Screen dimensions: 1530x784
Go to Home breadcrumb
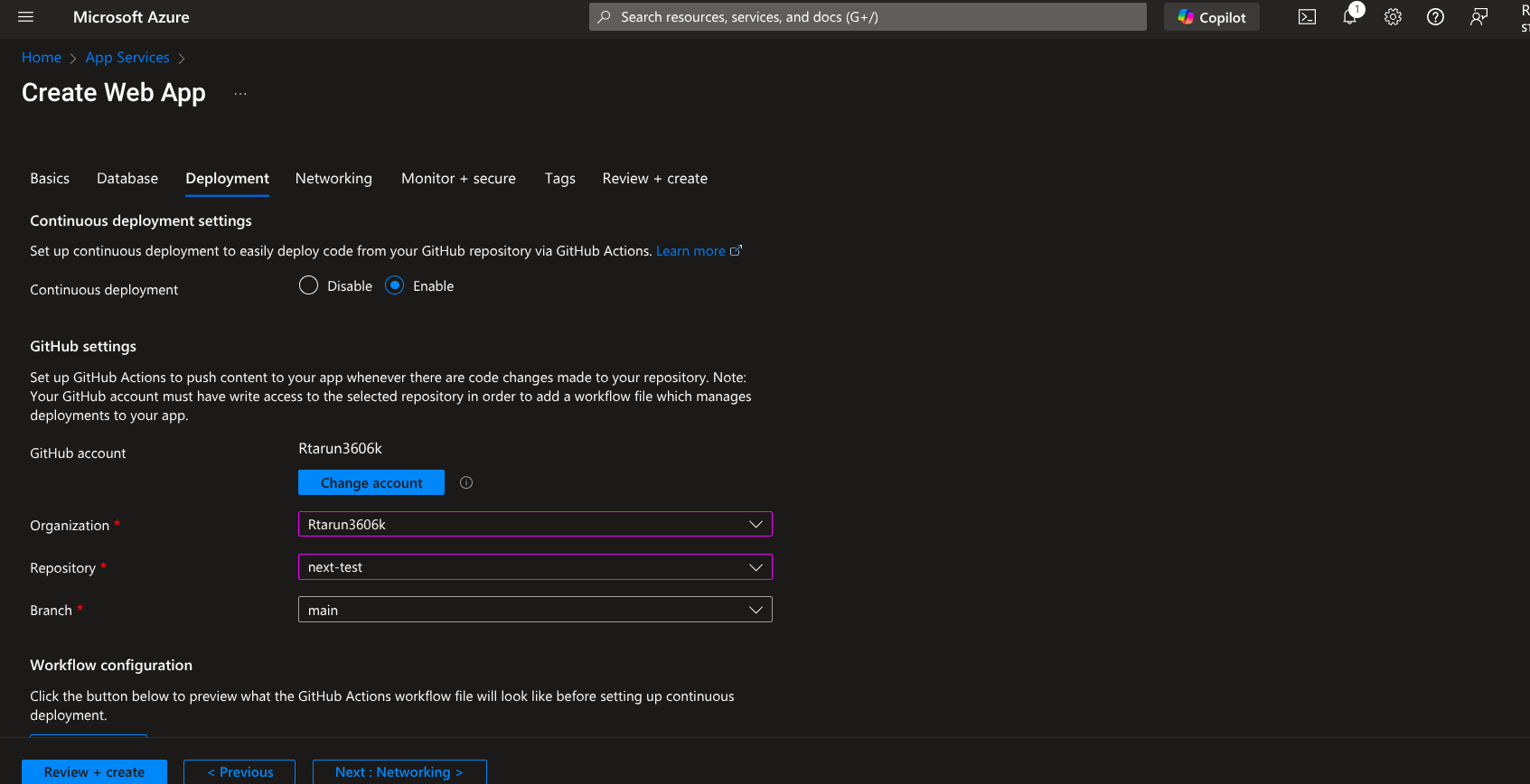[x=42, y=58]
